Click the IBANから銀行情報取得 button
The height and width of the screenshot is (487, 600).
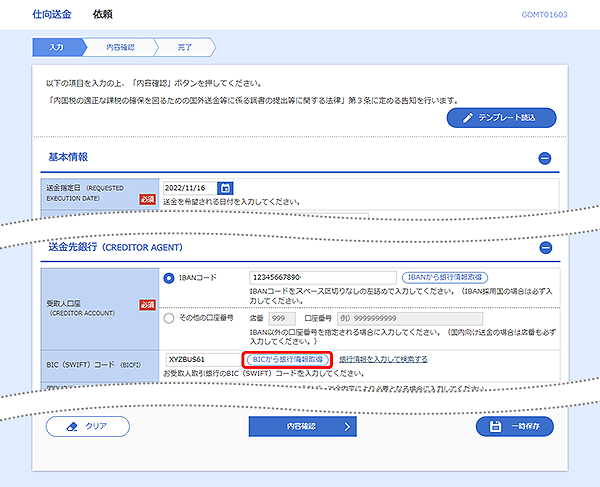coord(445,277)
